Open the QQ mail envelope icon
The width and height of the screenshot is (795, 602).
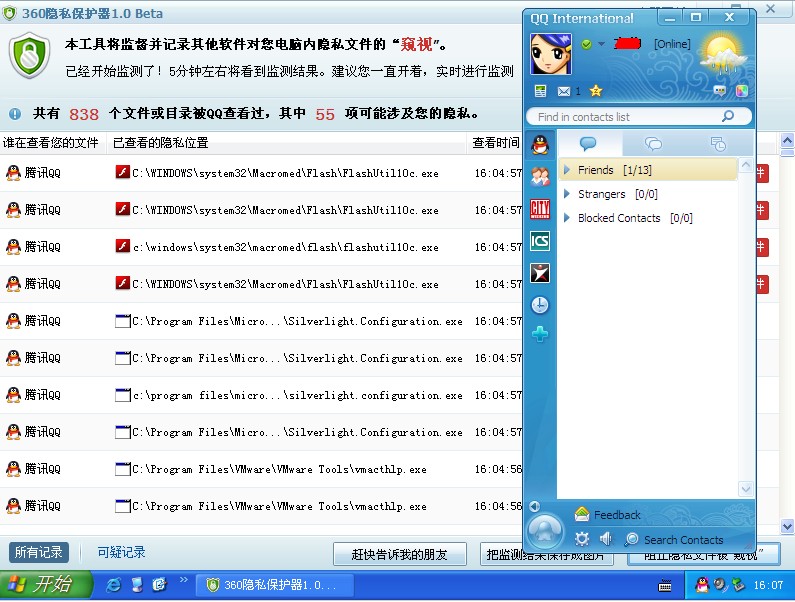564,91
